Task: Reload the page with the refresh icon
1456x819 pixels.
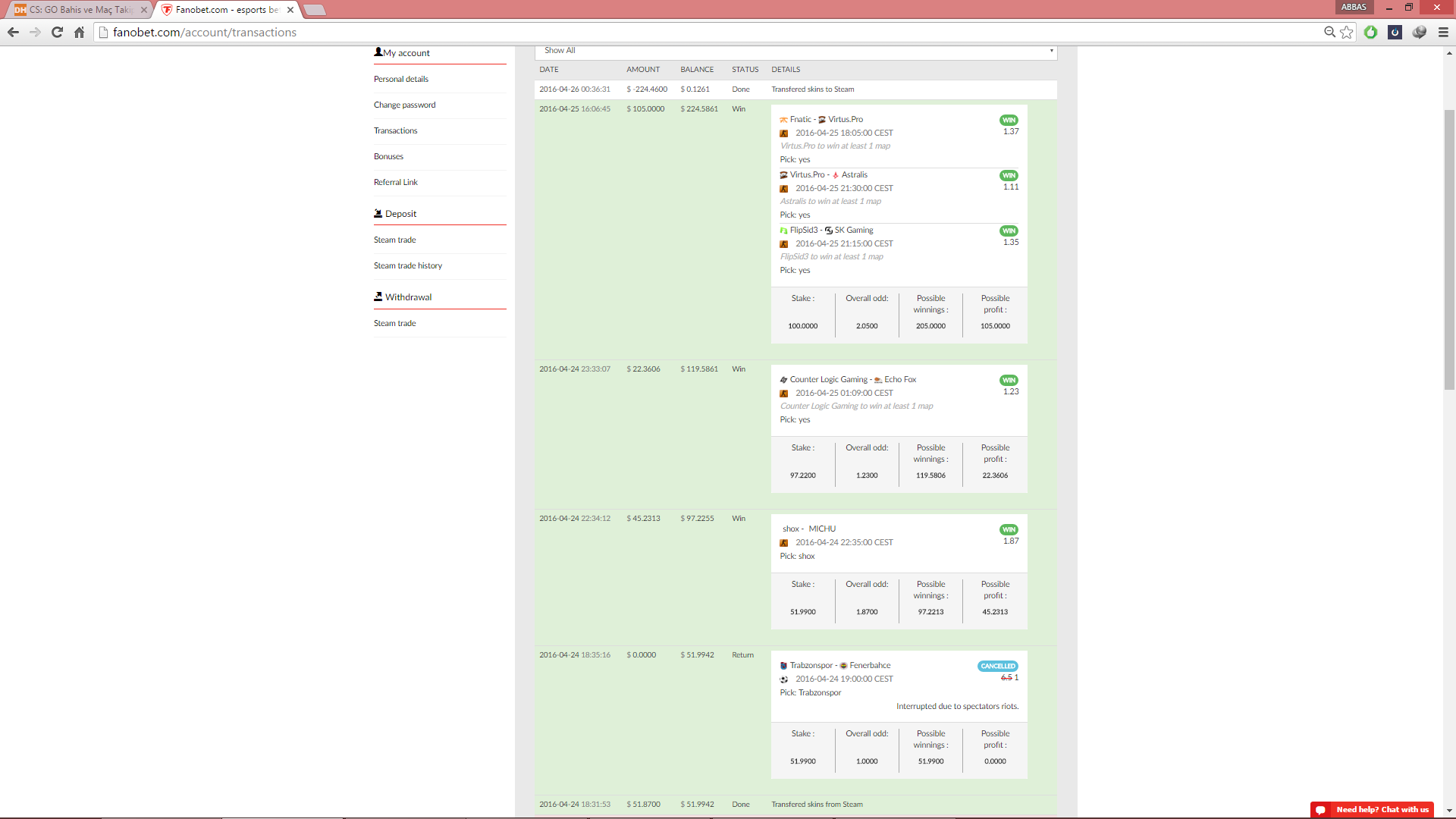Action: point(57,32)
